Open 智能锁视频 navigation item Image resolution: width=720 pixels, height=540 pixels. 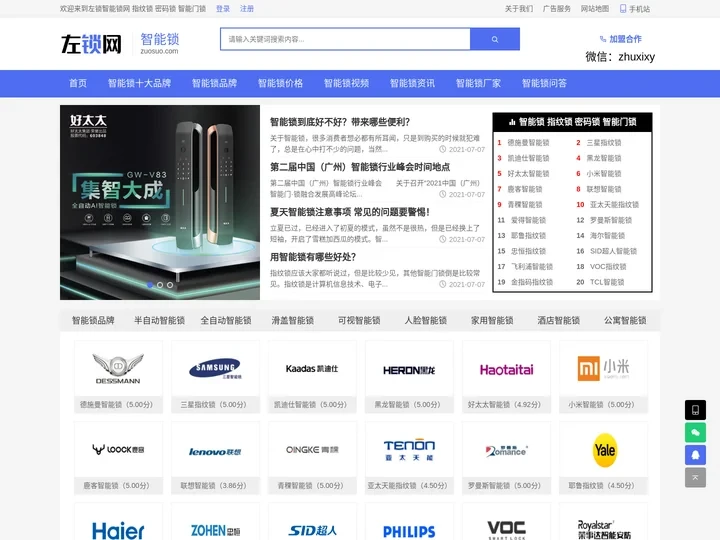pos(346,83)
